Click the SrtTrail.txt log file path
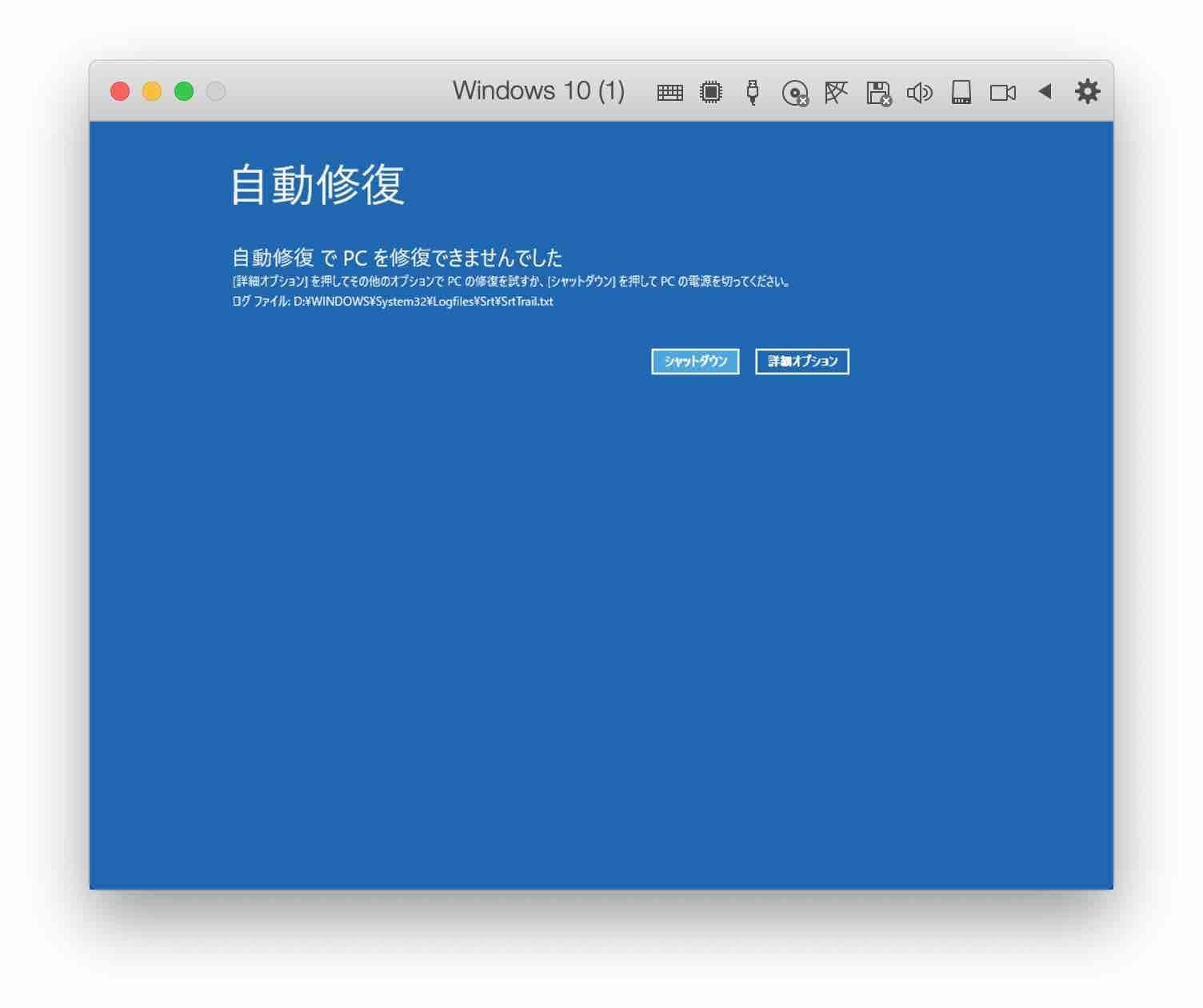The image size is (1203, 1008). tap(423, 302)
